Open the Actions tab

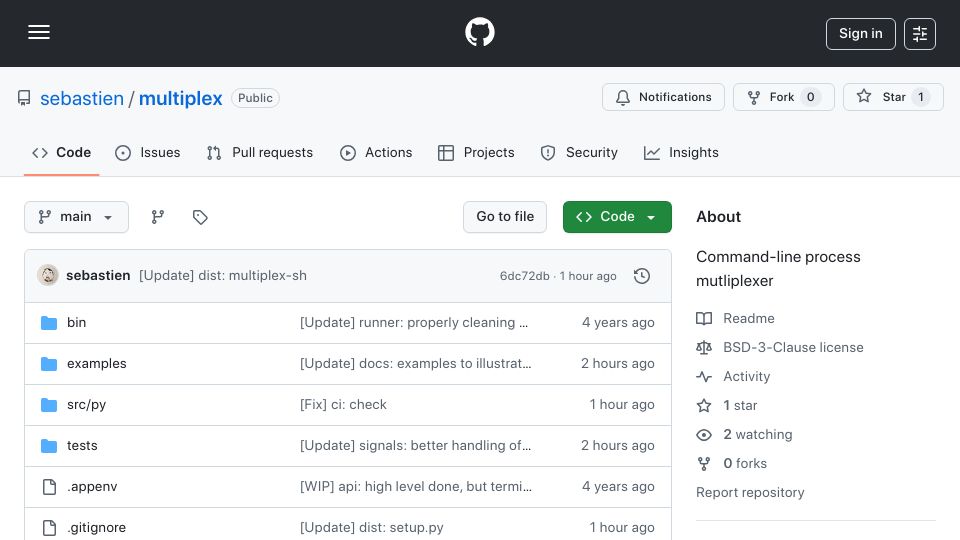point(376,152)
